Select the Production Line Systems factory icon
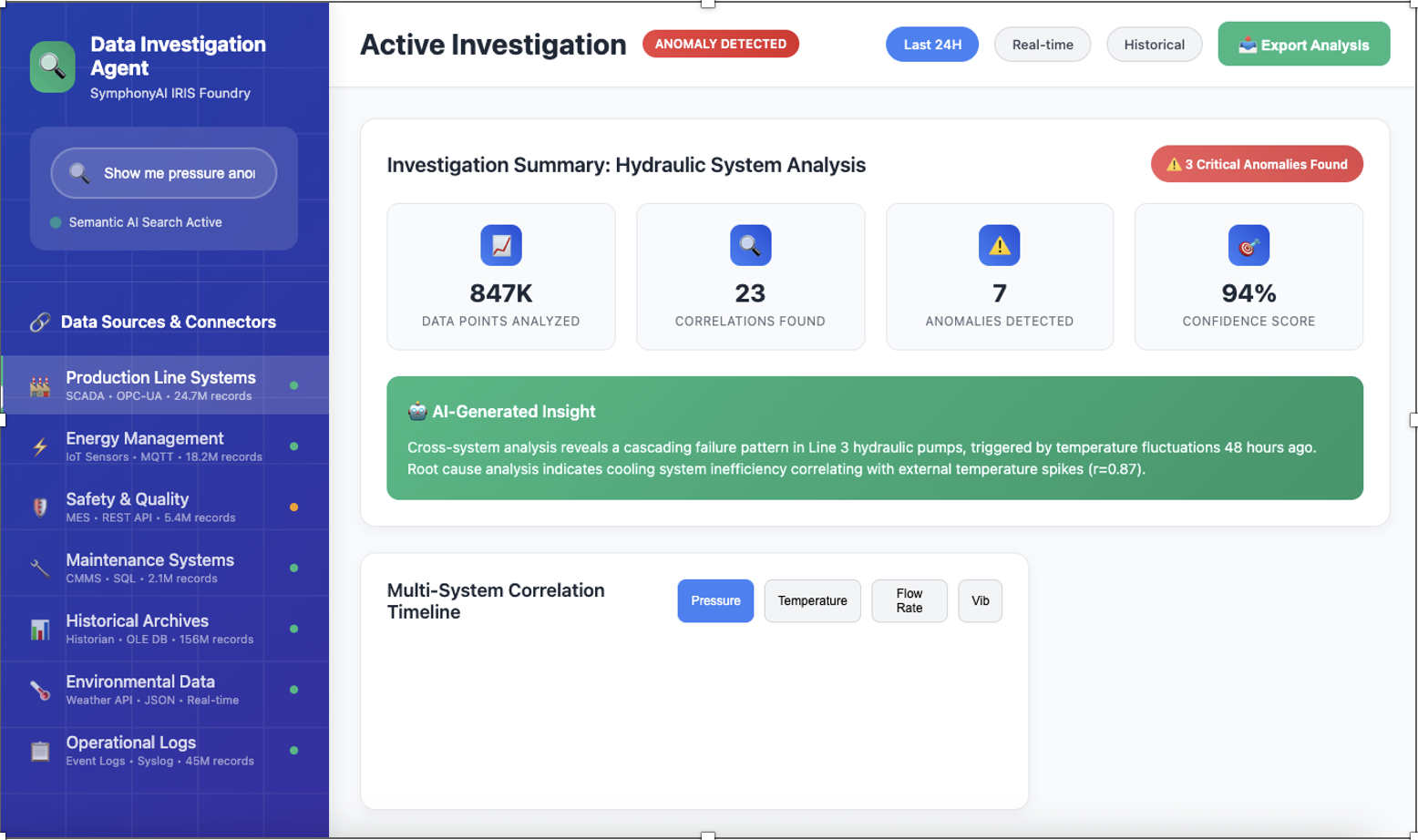 click(x=38, y=384)
